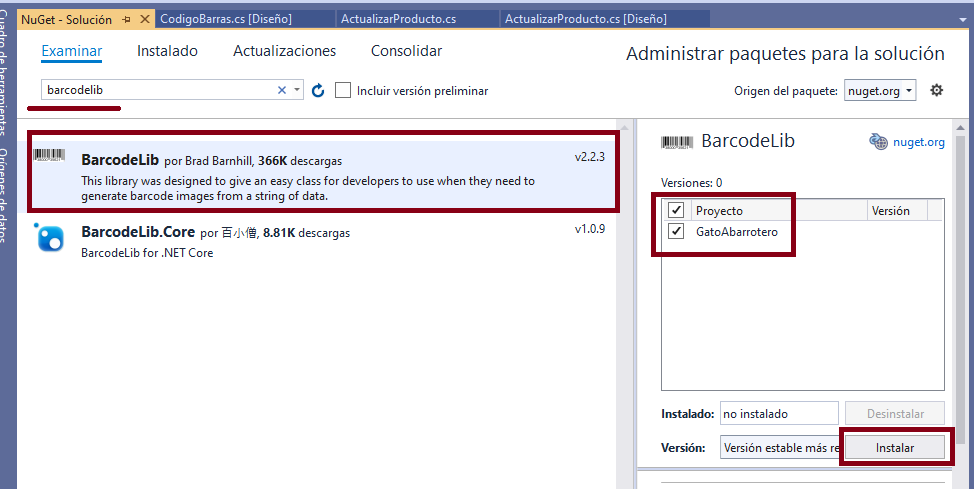
Task: Switch to the Instalado tab
Action: click(x=167, y=51)
